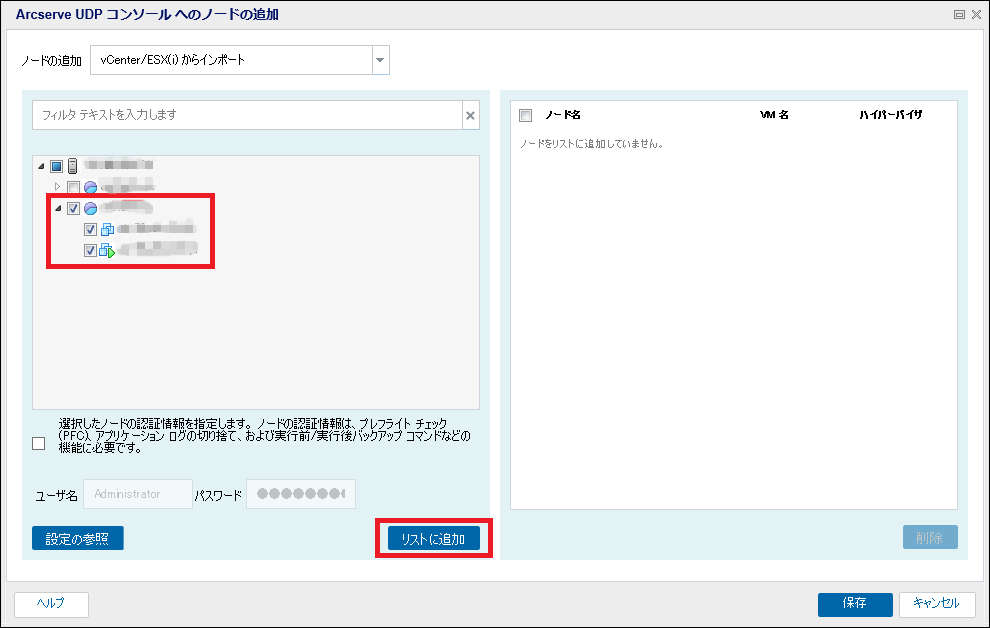Click the vCenter server icon at tree root
990x628 pixels.
point(73,166)
